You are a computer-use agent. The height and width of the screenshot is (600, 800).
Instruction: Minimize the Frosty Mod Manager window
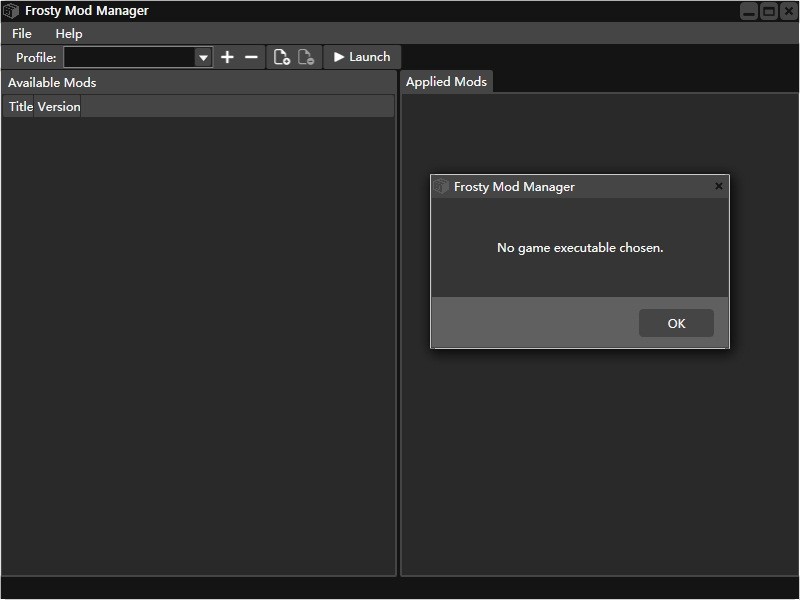tap(749, 11)
